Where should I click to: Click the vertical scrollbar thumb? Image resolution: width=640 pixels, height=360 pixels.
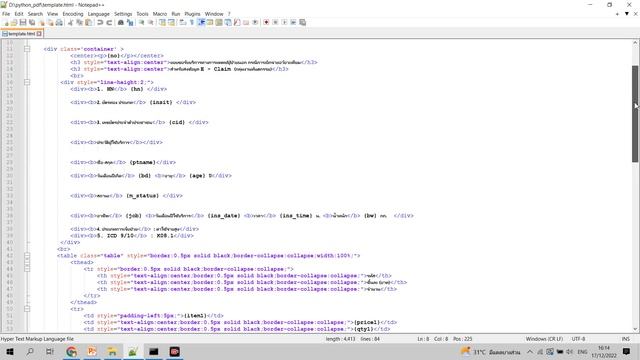(x=635, y=114)
